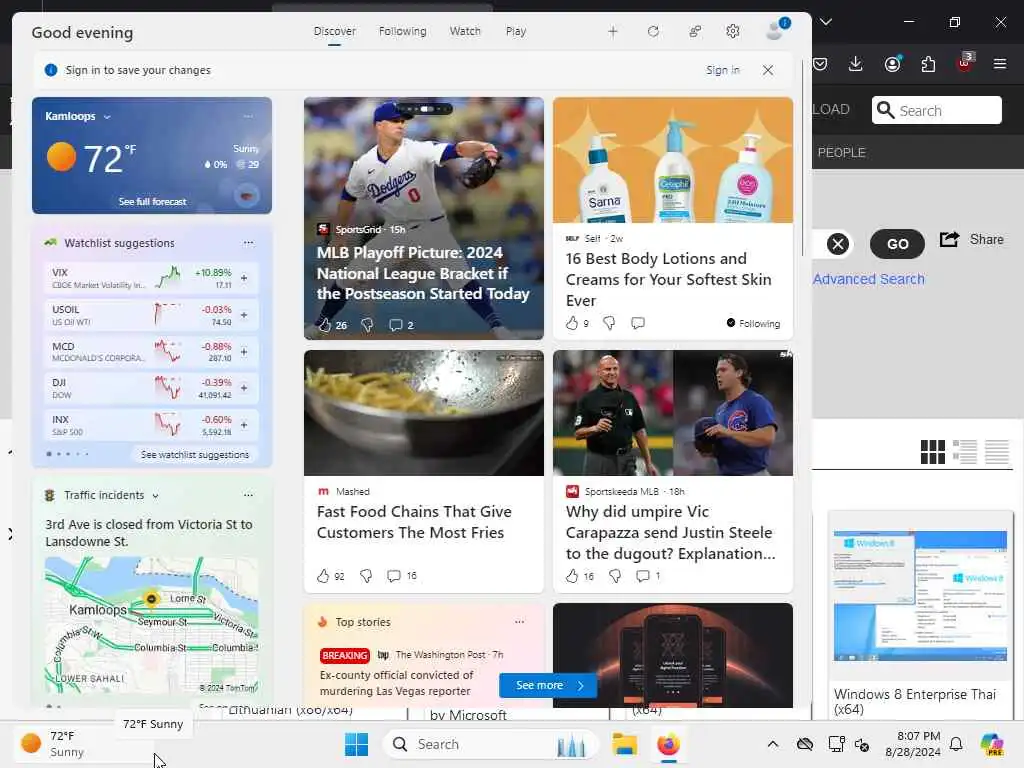Open the Kamloops traffic map
This screenshot has height=768, width=1024.
point(152,625)
